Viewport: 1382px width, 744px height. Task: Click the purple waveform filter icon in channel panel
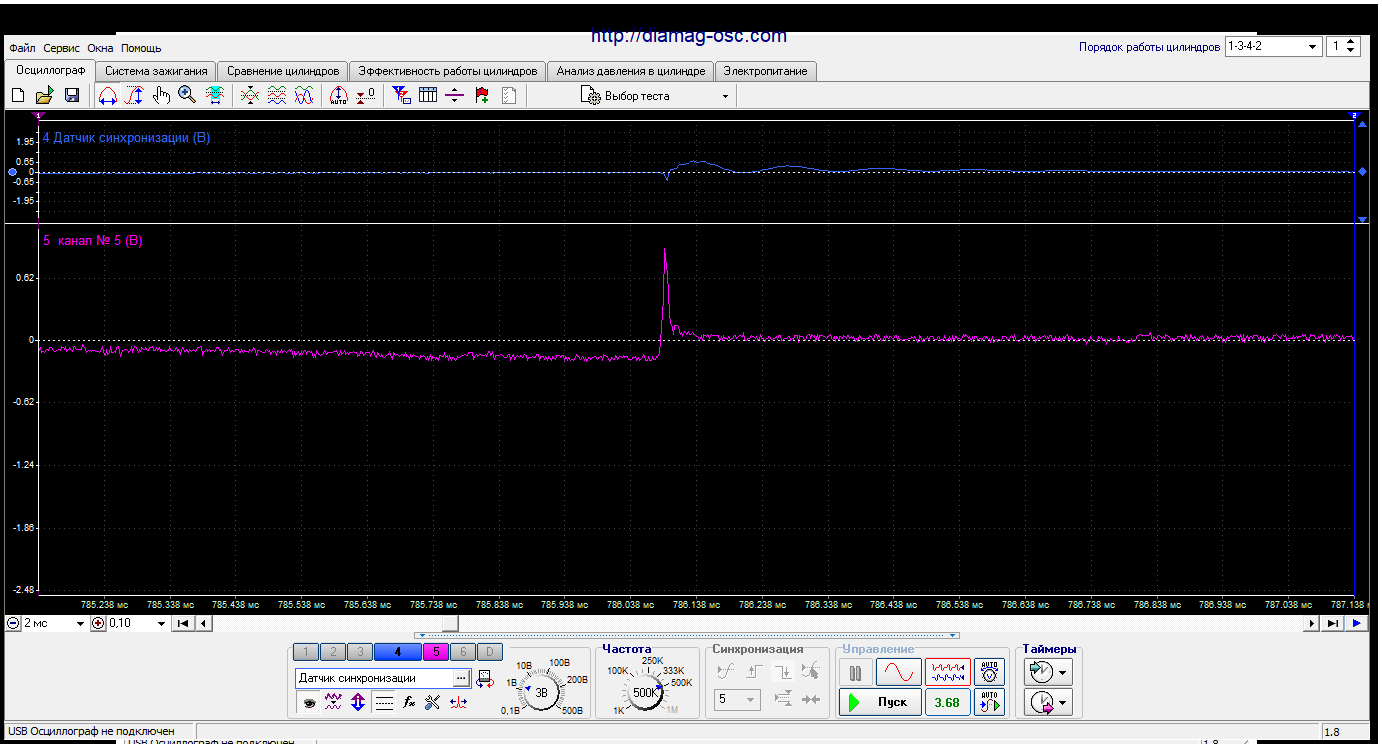point(334,703)
